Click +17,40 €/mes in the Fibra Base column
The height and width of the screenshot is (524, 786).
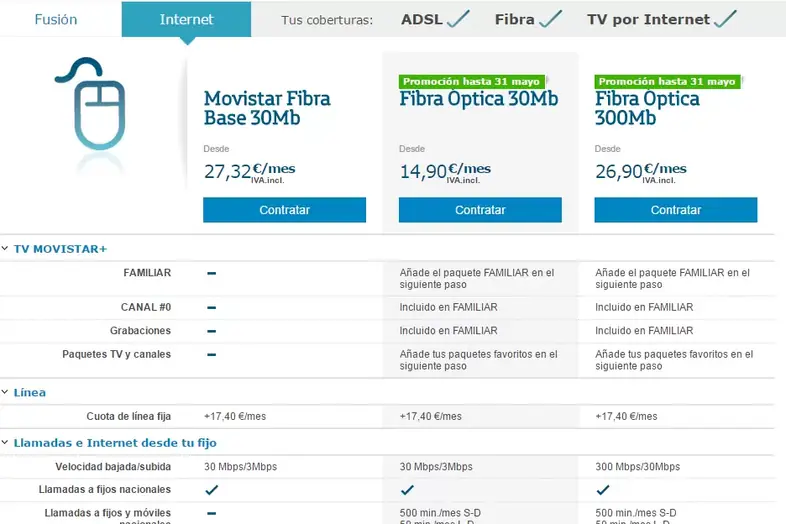click(x=235, y=416)
